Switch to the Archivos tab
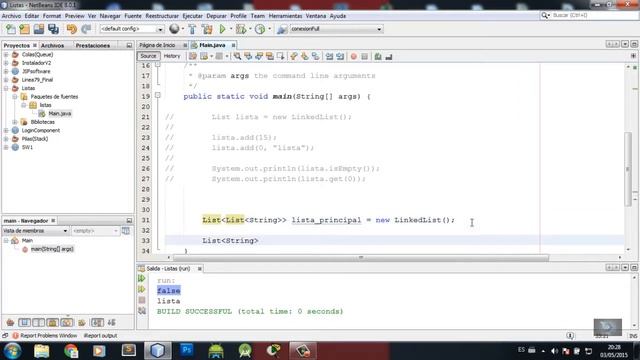The image size is (640, 360). [x=52, y=46]
